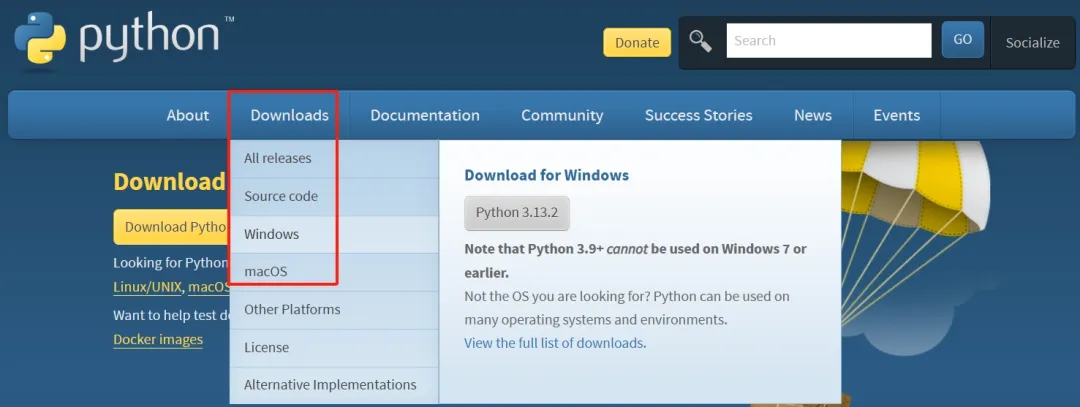The width and height of the screenshot is (1080, 407).
Task: Expand the Socialize menu
Action: click(1032, 42)
